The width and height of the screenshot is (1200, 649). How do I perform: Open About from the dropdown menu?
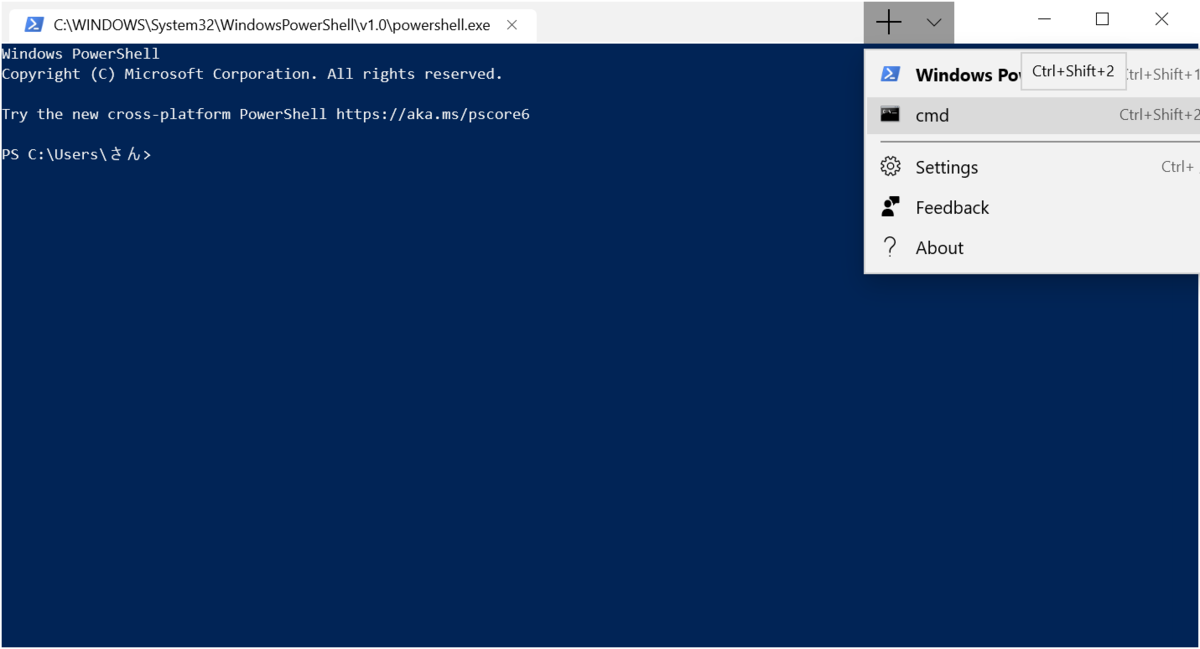click(x=1032, y=247)
